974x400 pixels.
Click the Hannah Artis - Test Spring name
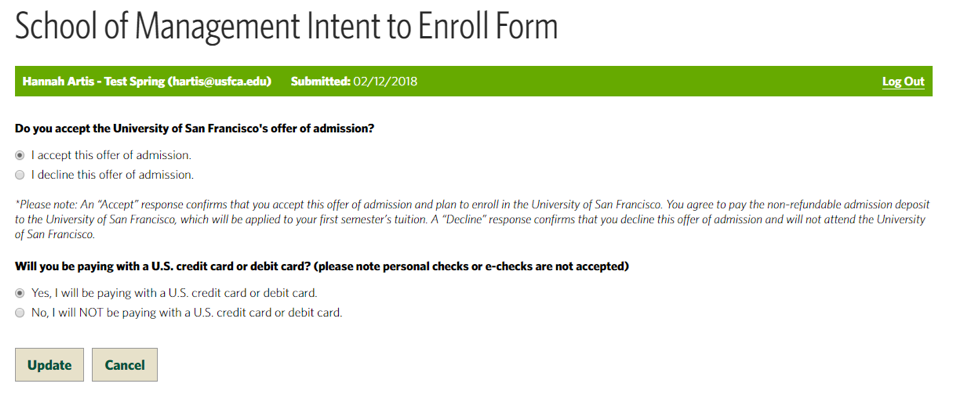(93, 81)
